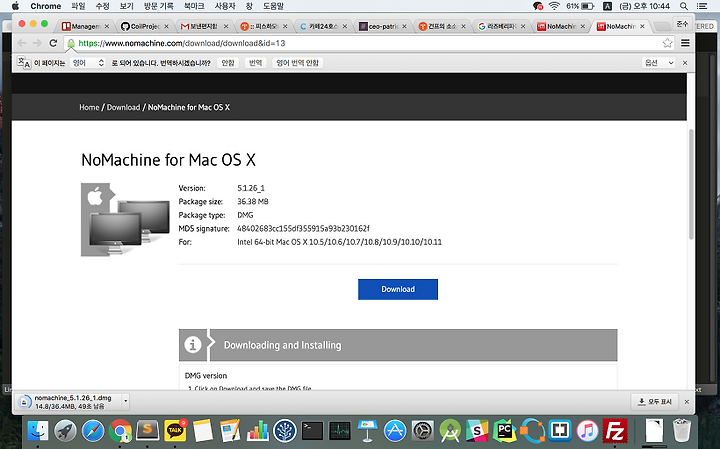Screen dimensions: 720x449
Task: Open Finder from the dock
Action: pyautogui.click(x=38, y=431)
